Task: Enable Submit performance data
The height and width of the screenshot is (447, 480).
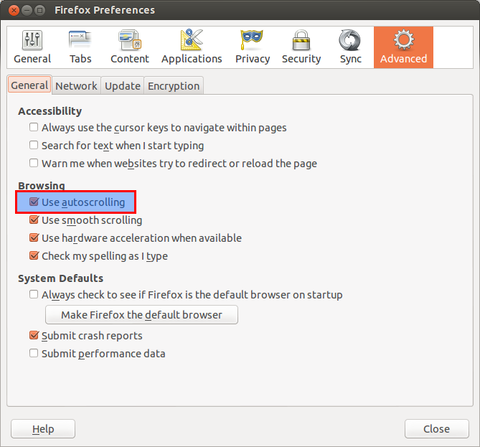Action: coord(33,353)
